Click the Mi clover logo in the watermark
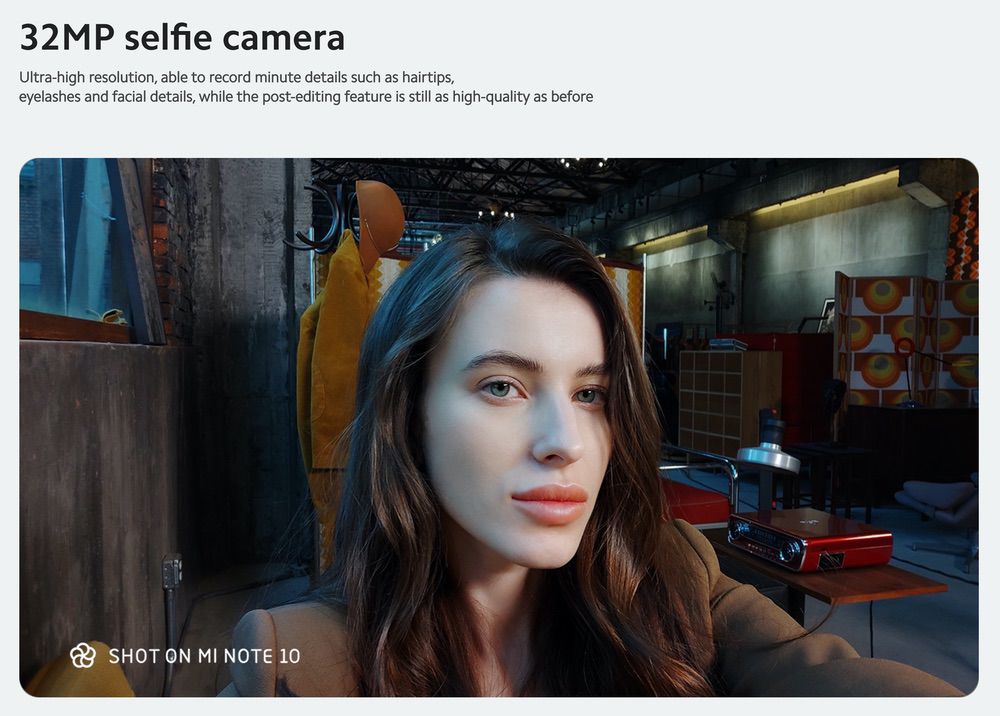The width and height of the screenshot is (1000, 716). 83,655
